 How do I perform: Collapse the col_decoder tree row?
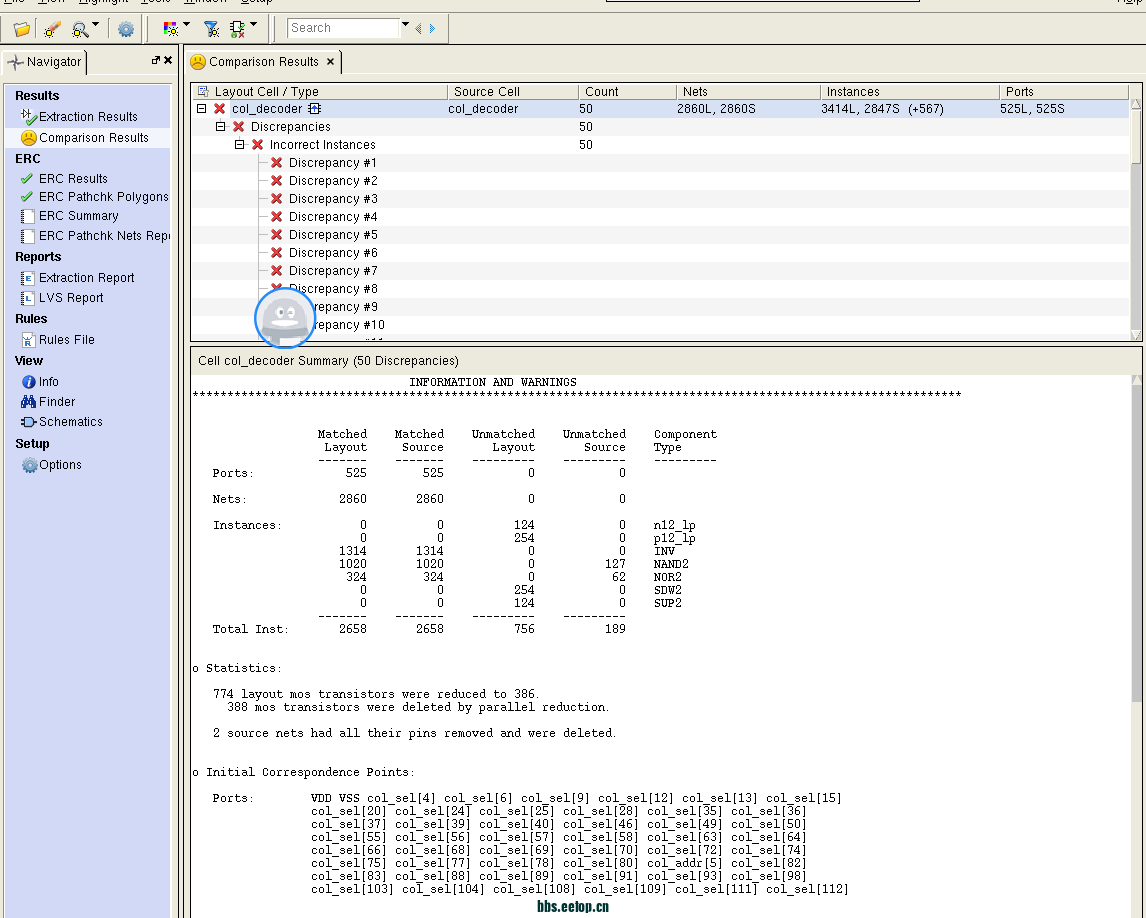202,109
